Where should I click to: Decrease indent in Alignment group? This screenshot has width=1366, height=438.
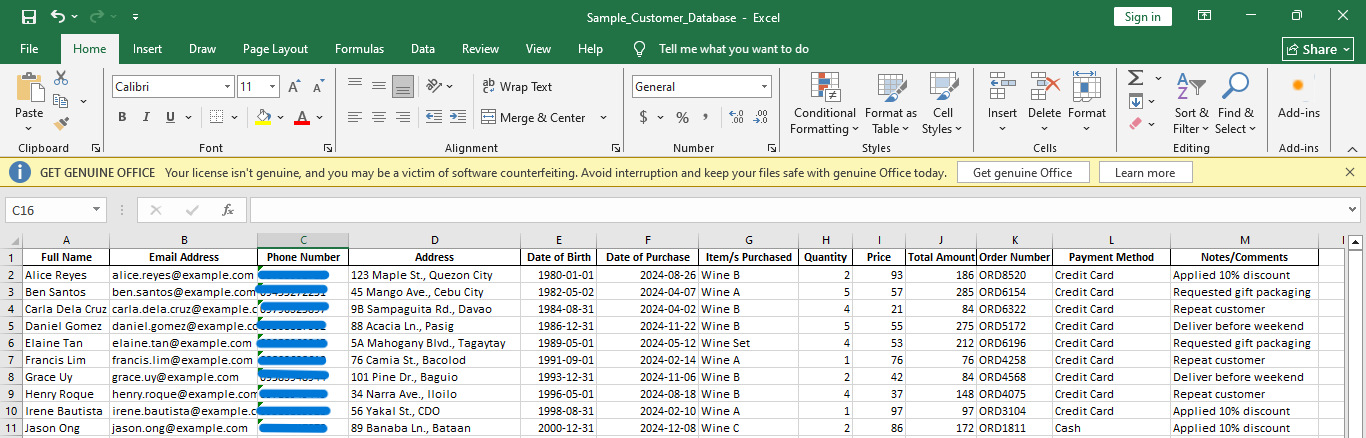[x=433, y=117]
